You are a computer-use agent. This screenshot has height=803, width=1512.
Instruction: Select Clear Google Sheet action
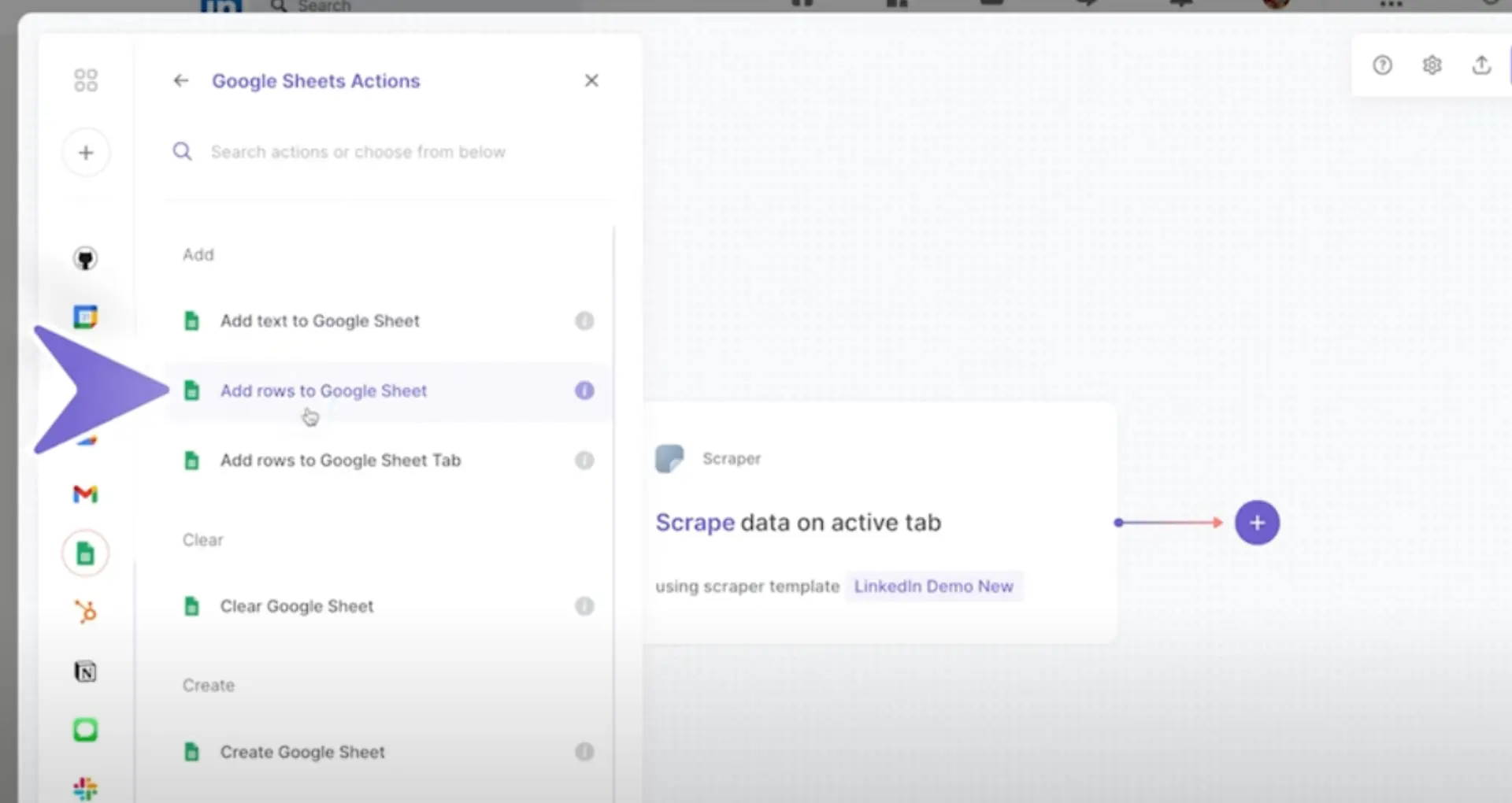click(x=388, y=606)
